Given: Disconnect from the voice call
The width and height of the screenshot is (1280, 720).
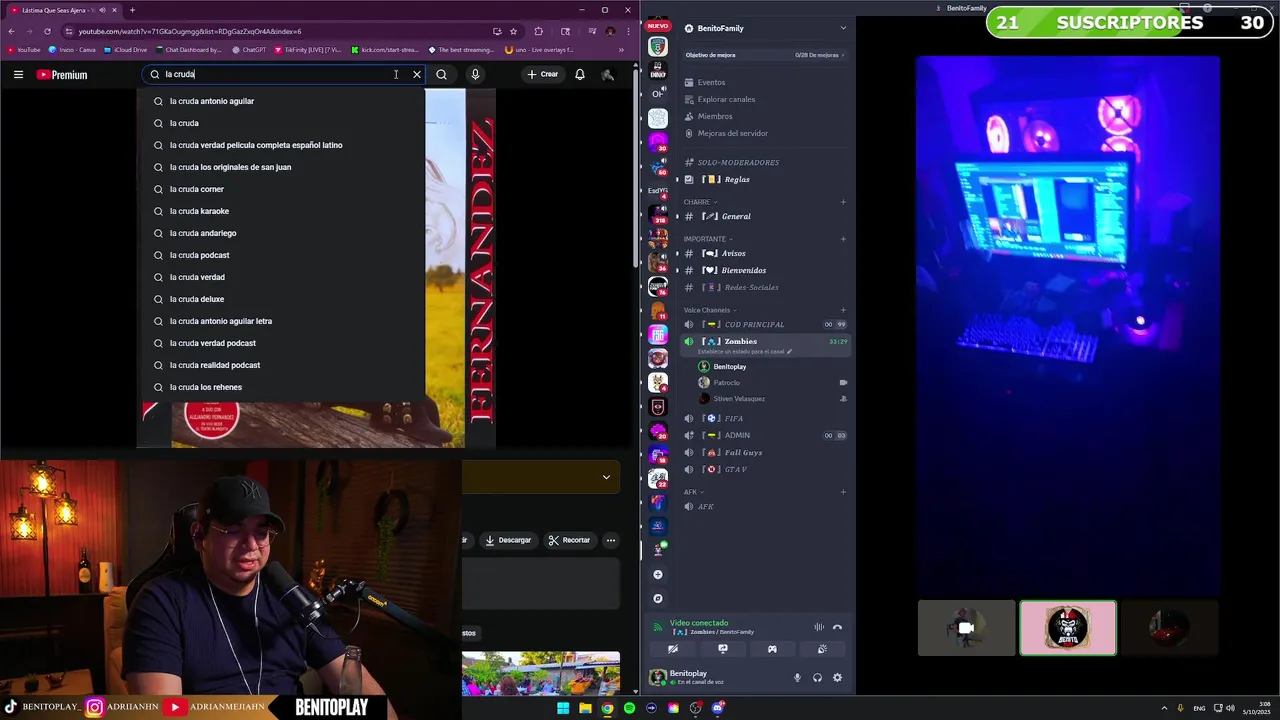Looking at the screenshot, I should pyautogui.click(x=837, y=627).
